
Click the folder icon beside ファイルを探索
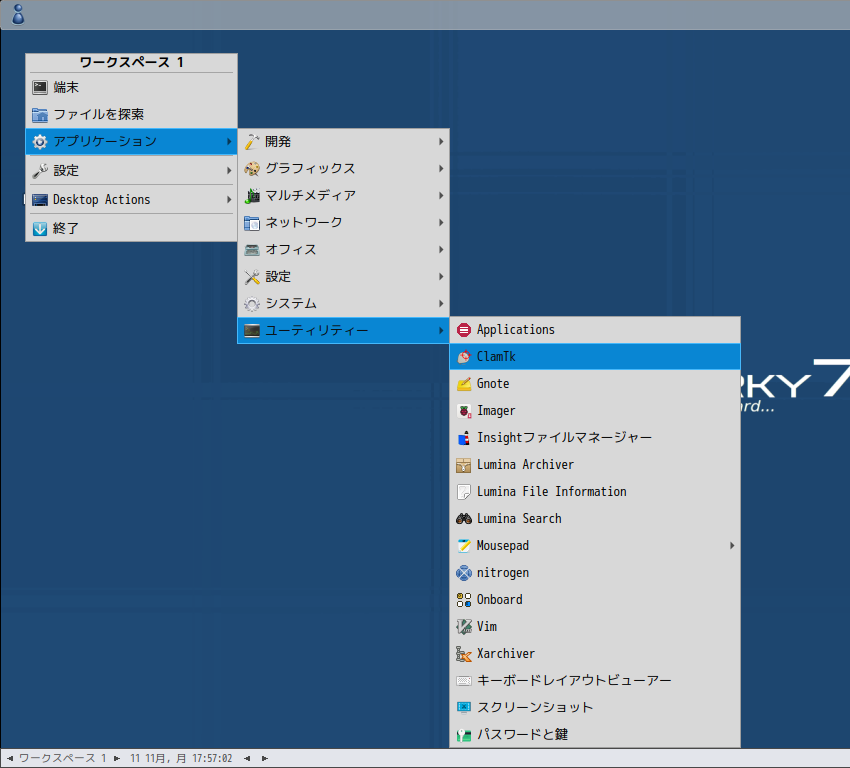40,114
